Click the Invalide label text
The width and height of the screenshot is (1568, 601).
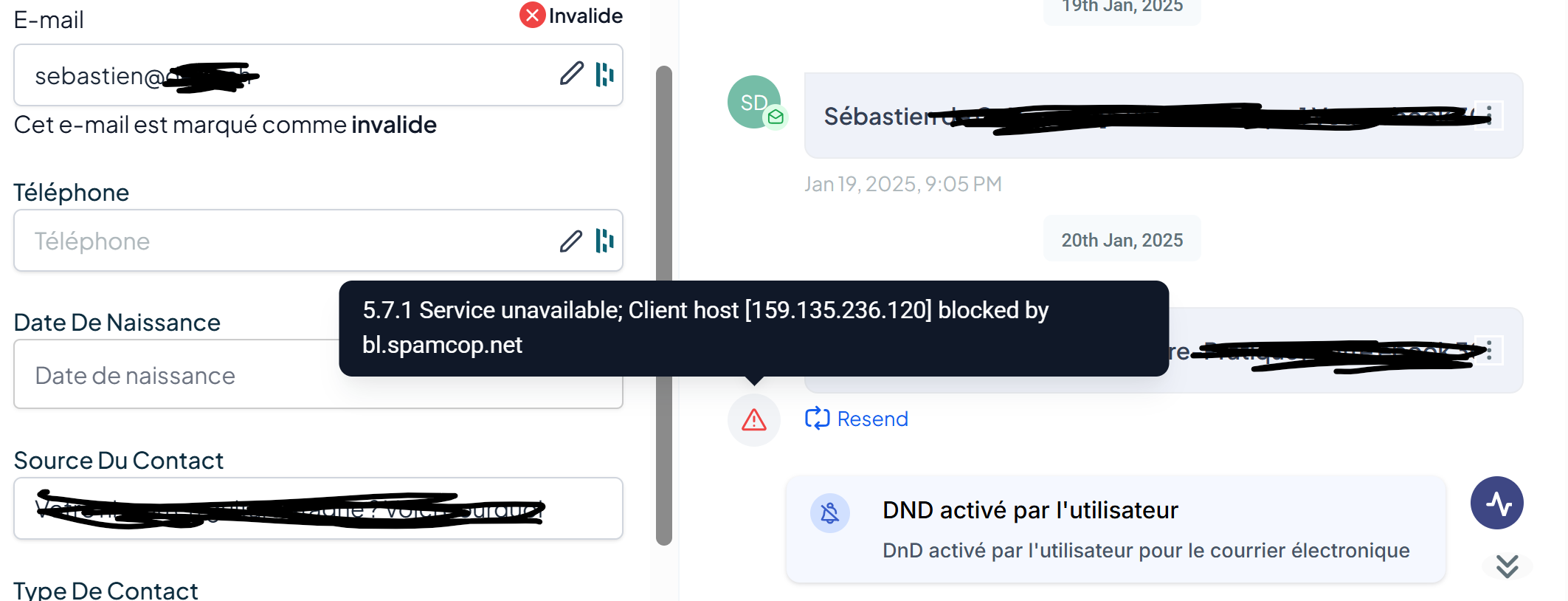pyautogui.click(x=585, y=16)
